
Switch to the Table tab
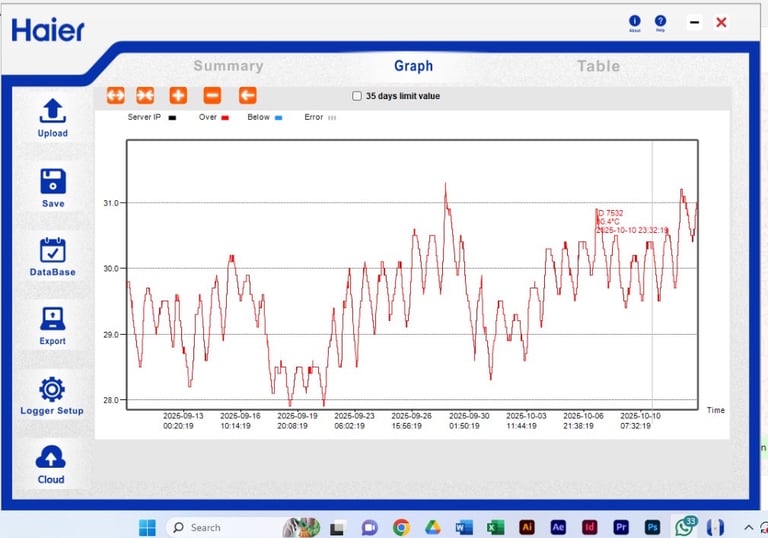pos(599,66)
